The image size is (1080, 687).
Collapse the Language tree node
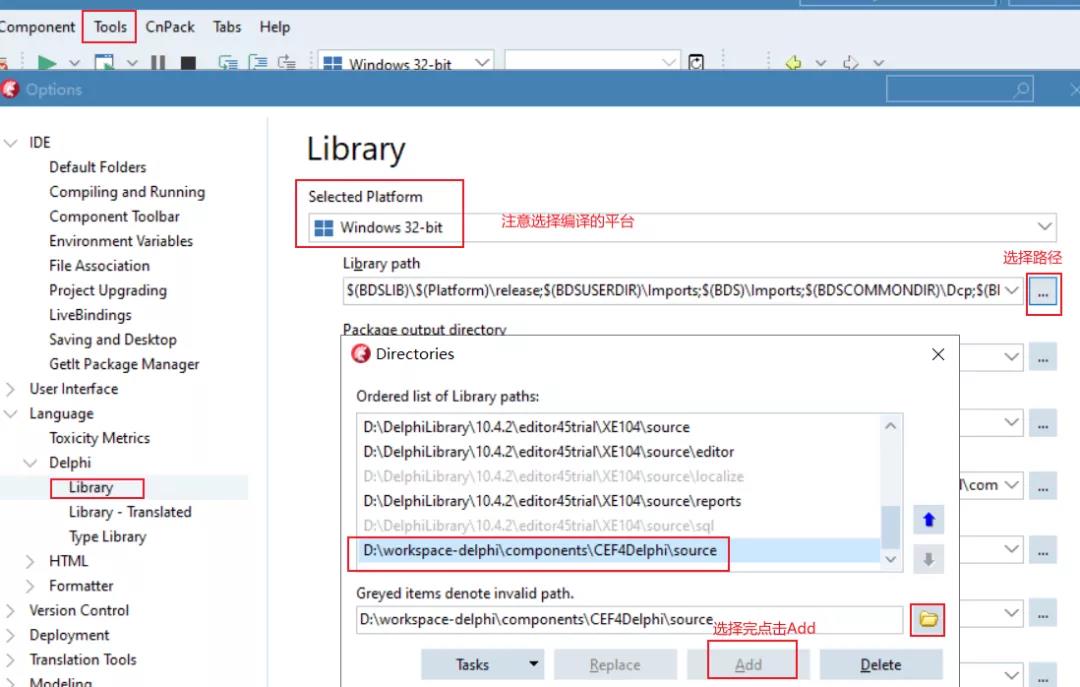pos(10,414)
